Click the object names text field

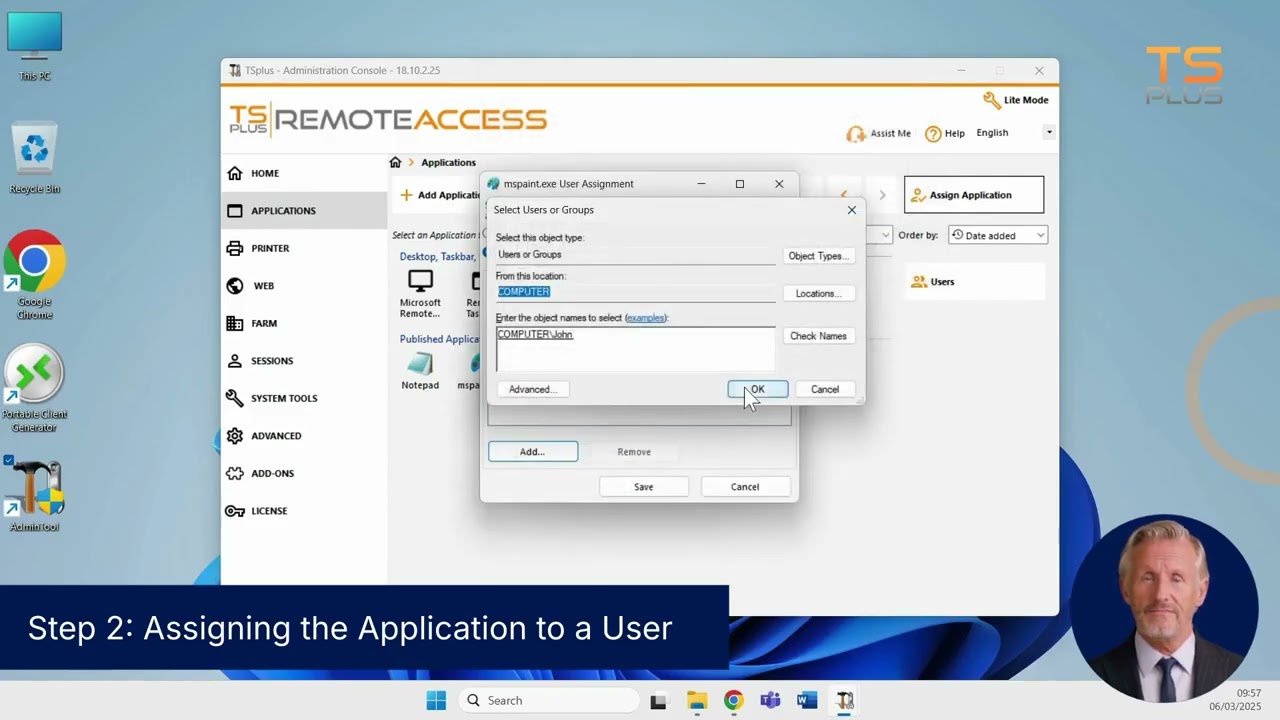[x=635, y=349]
